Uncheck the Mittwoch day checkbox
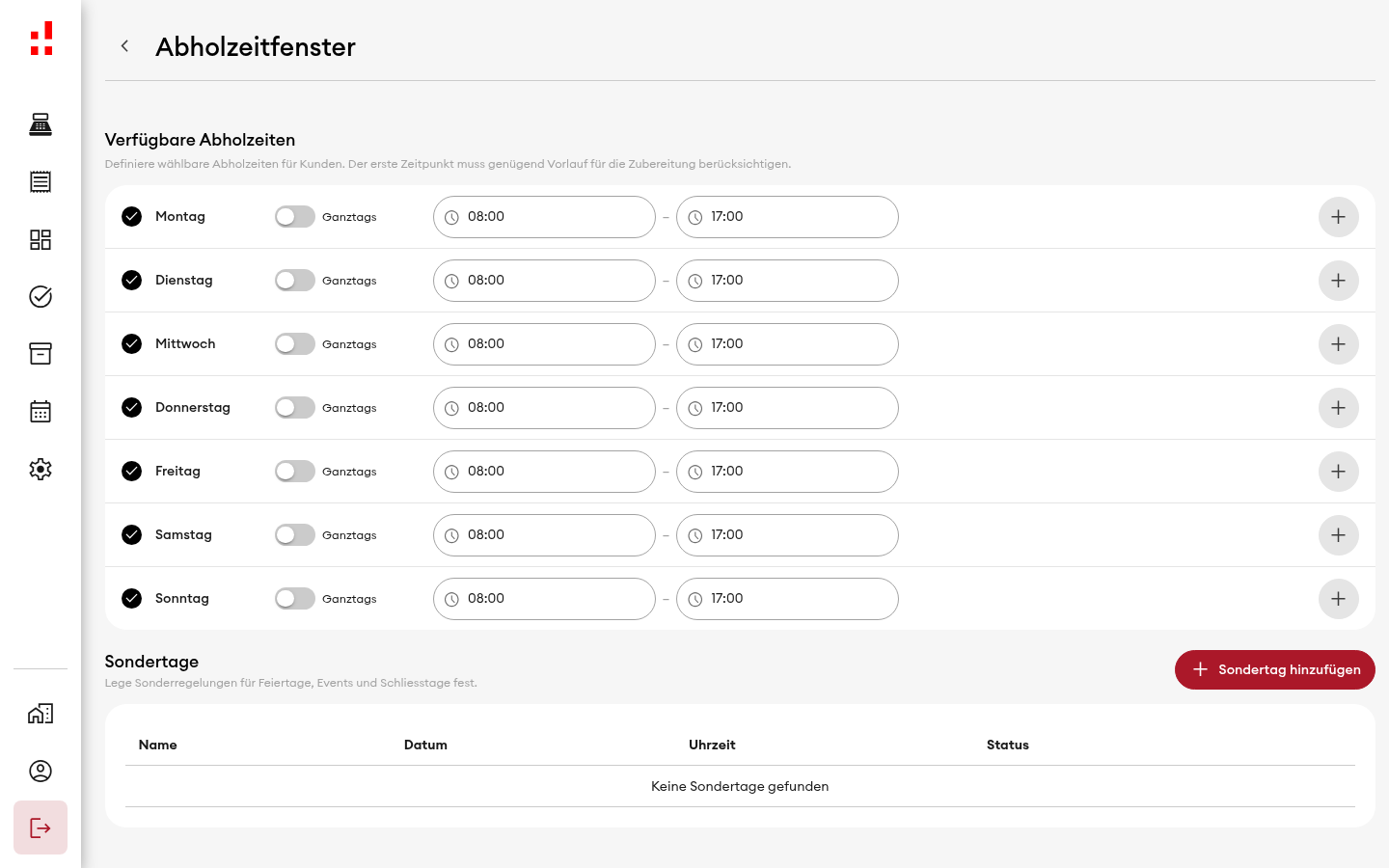This screenshot has height=868, width=1389. click(x=132, y=343)
